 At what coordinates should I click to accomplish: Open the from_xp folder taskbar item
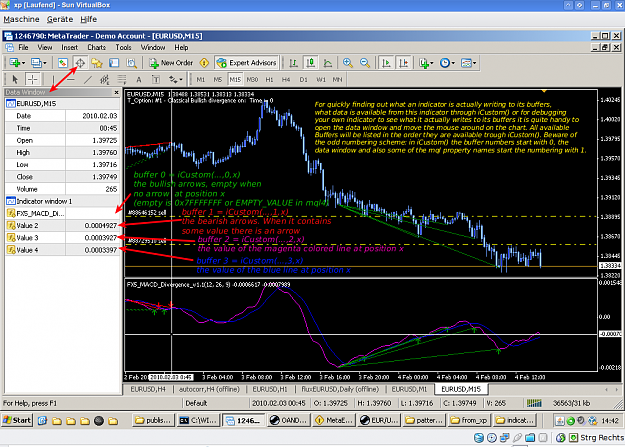470,420
